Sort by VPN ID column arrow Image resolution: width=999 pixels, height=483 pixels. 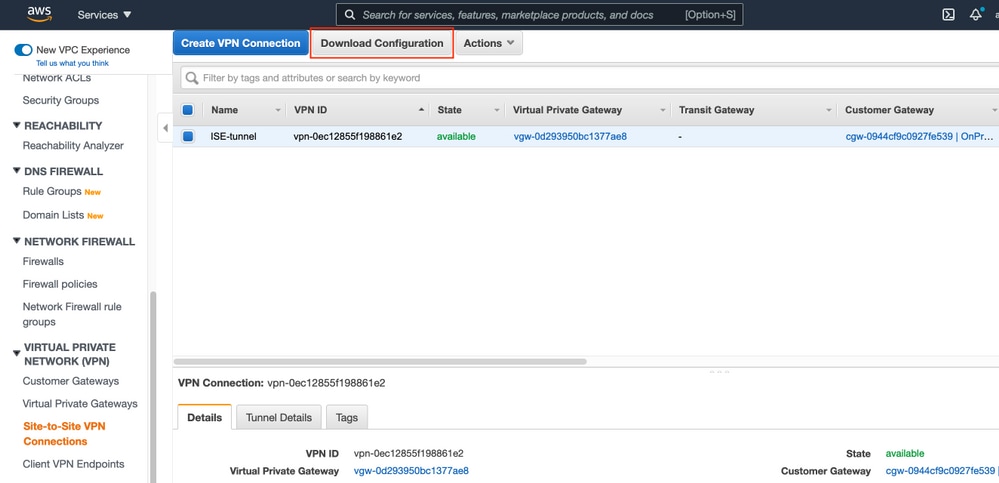[421, 110]
